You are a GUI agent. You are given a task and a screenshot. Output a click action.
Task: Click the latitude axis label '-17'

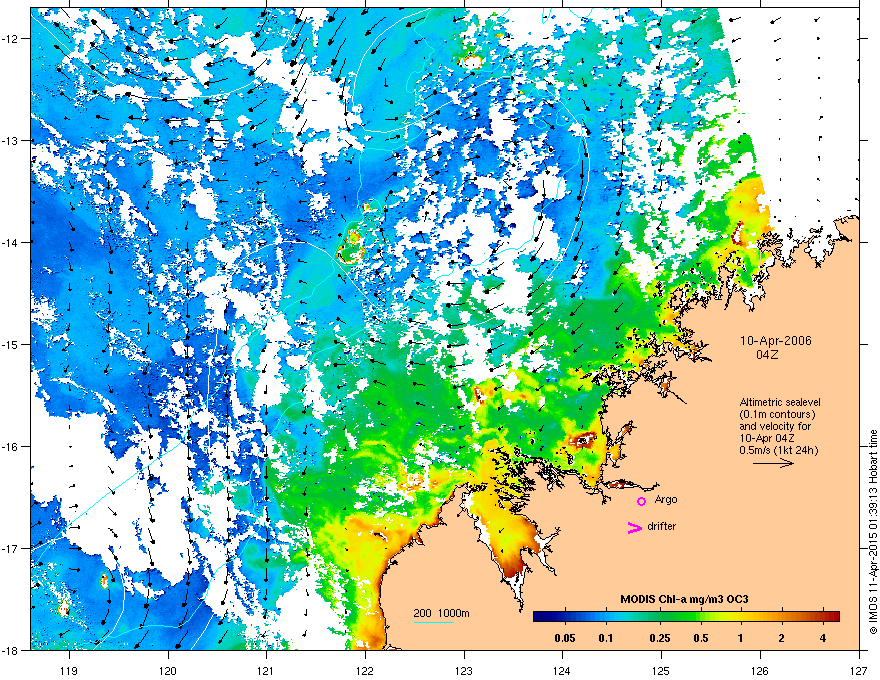12,548
